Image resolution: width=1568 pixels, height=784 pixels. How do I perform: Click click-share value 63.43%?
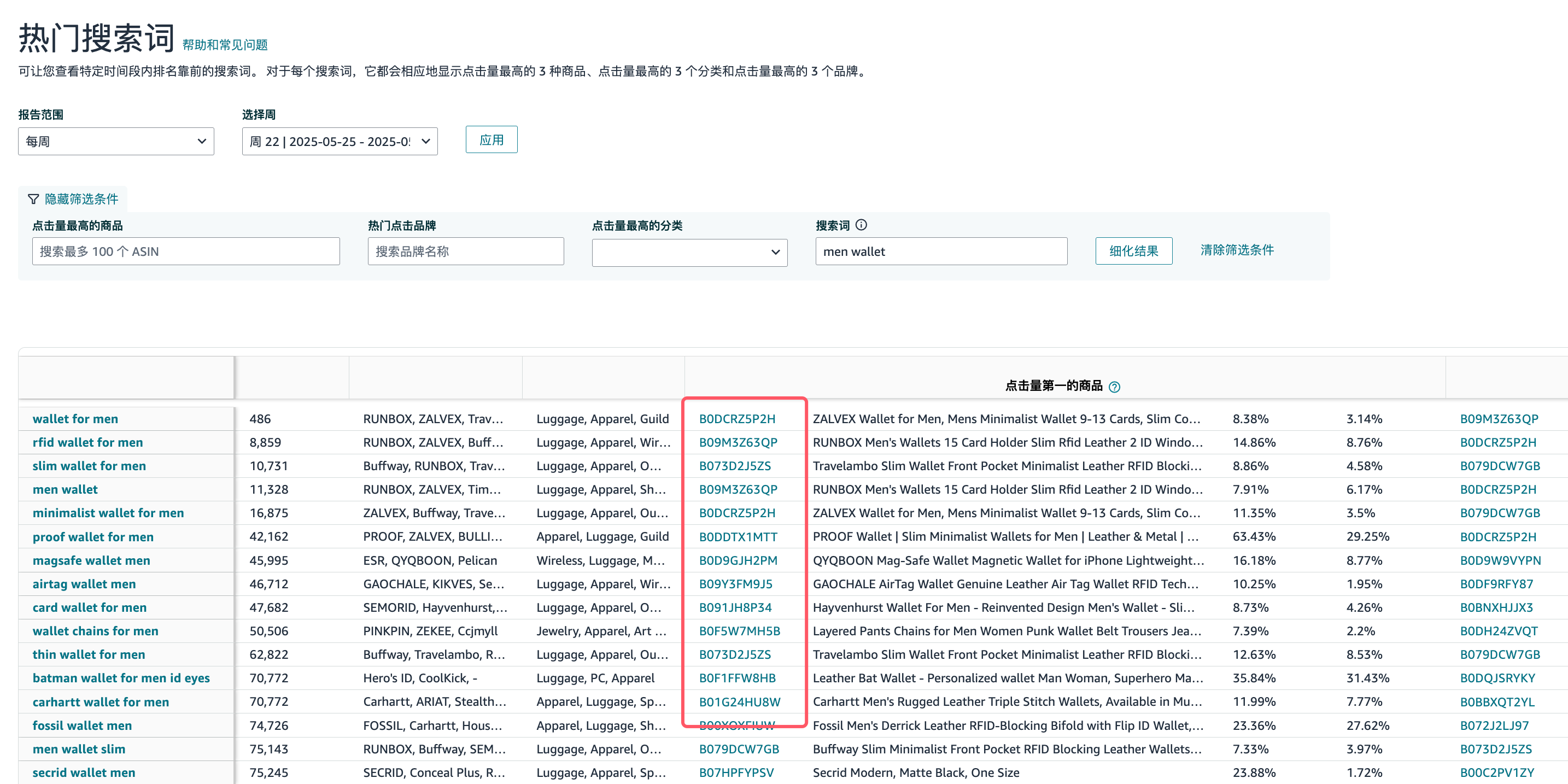pyautogui.click(x=1254, y=537)
